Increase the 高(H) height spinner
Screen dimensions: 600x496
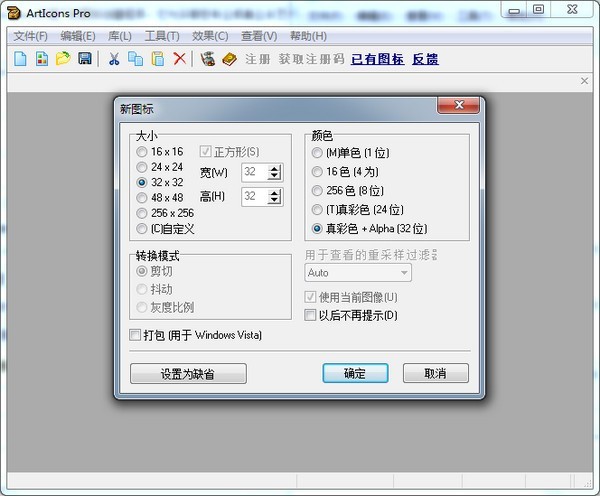tap(274, 193)
